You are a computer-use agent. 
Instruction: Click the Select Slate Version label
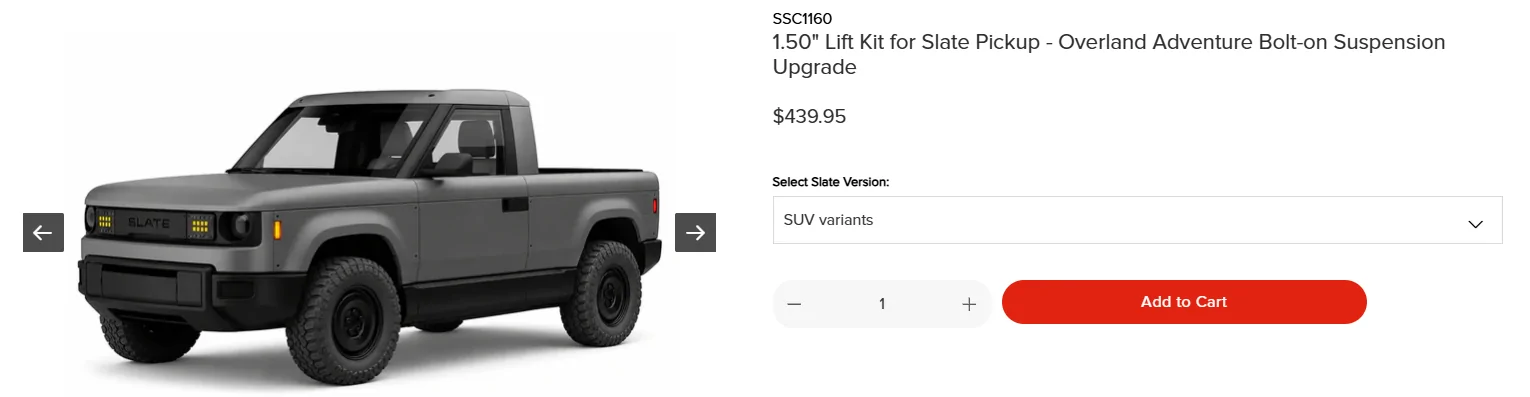click(830, 182)
